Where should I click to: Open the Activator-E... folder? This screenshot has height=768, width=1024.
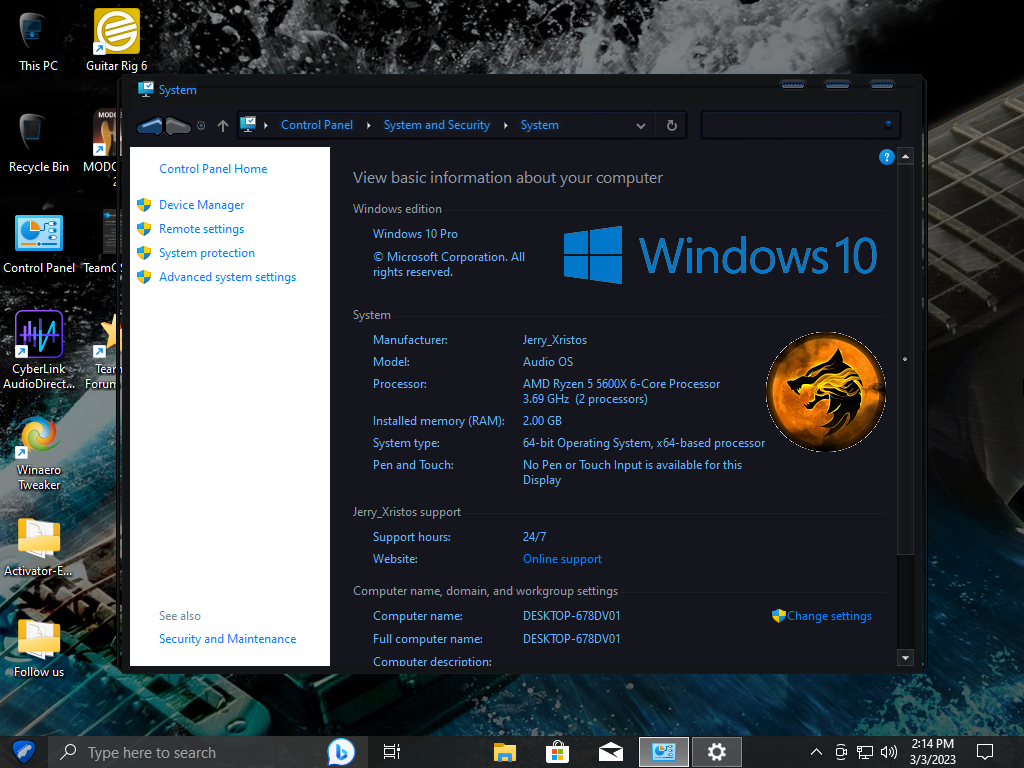pos(39,547)
